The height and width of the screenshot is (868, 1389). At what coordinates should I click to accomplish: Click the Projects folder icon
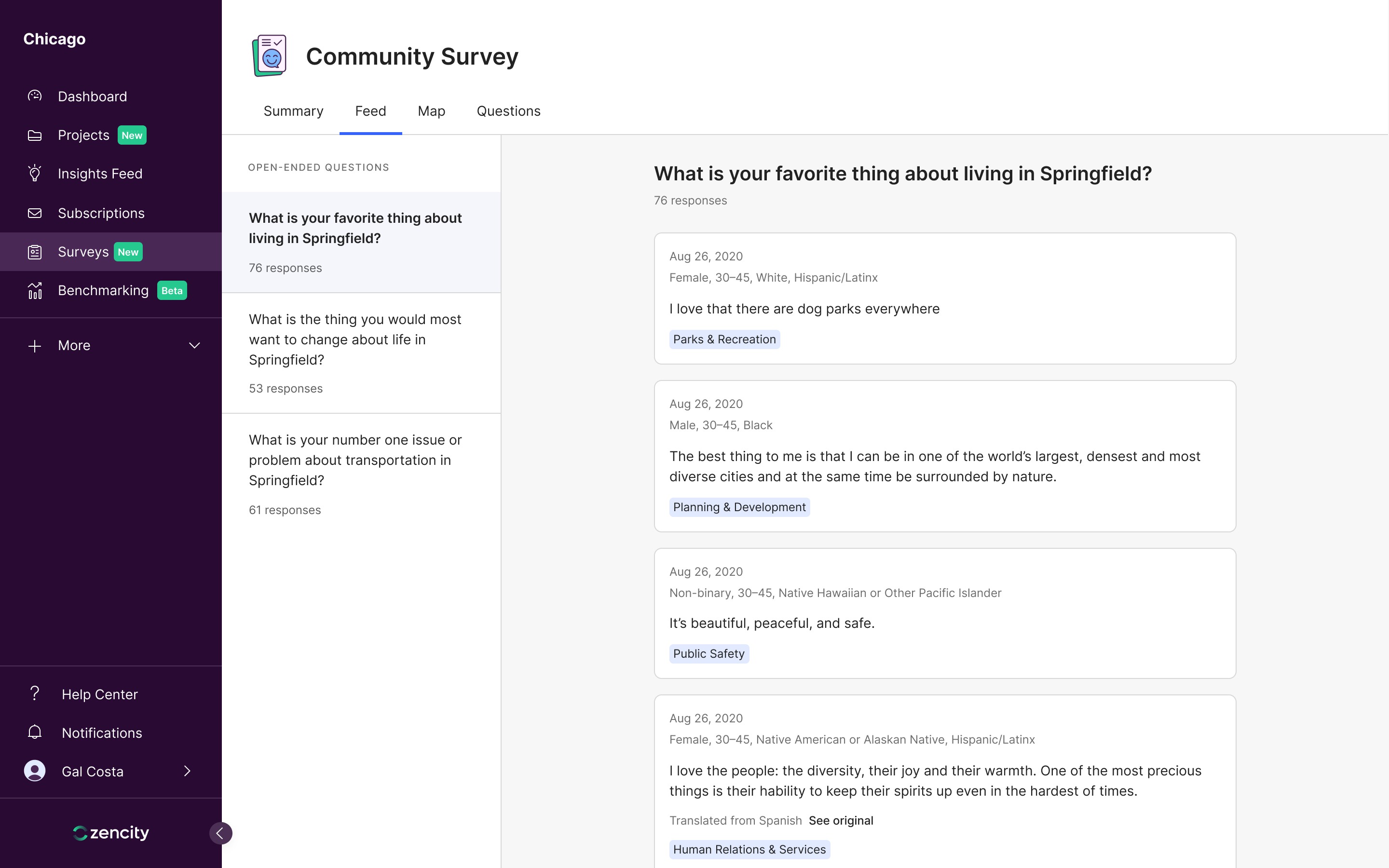(x=34, y=136)
